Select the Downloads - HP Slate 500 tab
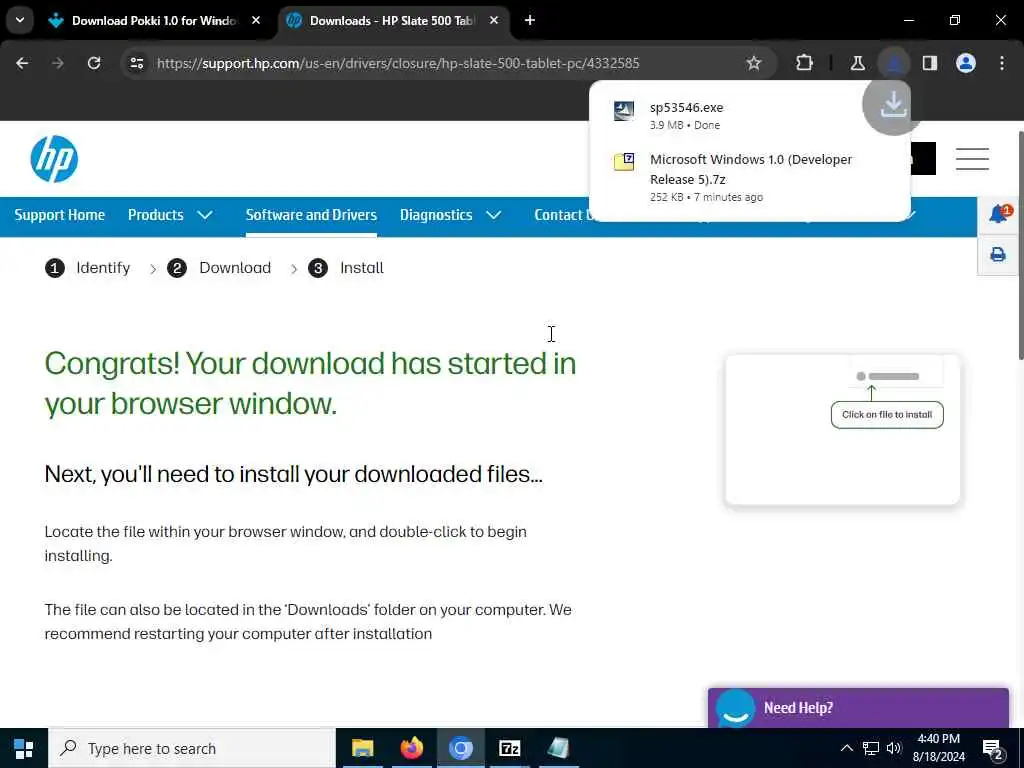Viewport: 1024px width, 768px height. click(393, 21)
